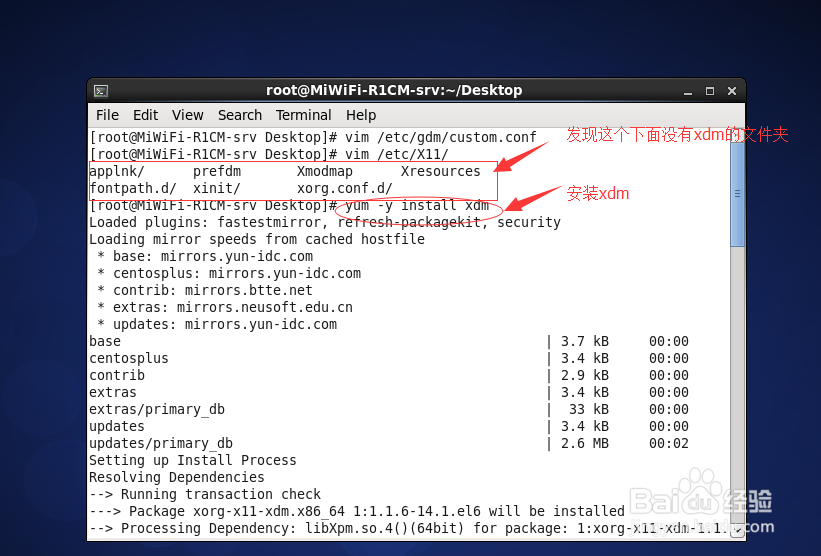Click the 'fontpath.d/' entry
The image size is (821, 556).
pyautogui.click(x=133, y=188)
